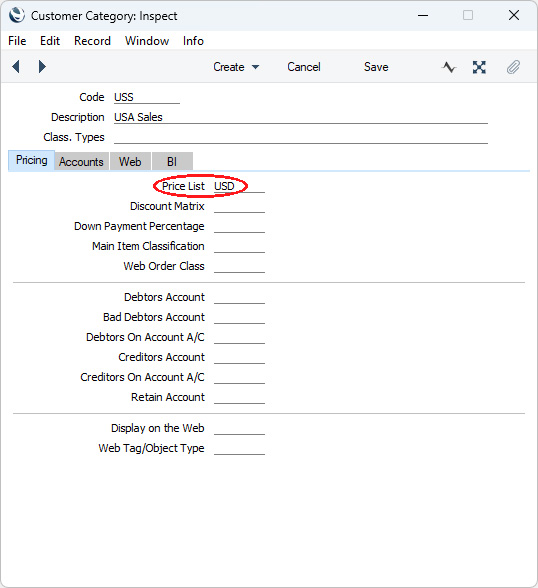Switch to the Accounts tab
The width and height of the screenshot is (538, 588).
pos(81,162)
